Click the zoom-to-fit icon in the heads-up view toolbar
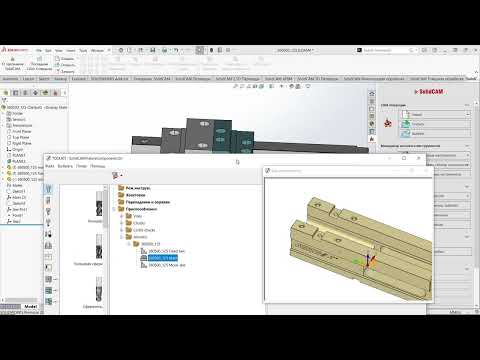The height and width of the screenshot is (360, 480). point(235,86)
